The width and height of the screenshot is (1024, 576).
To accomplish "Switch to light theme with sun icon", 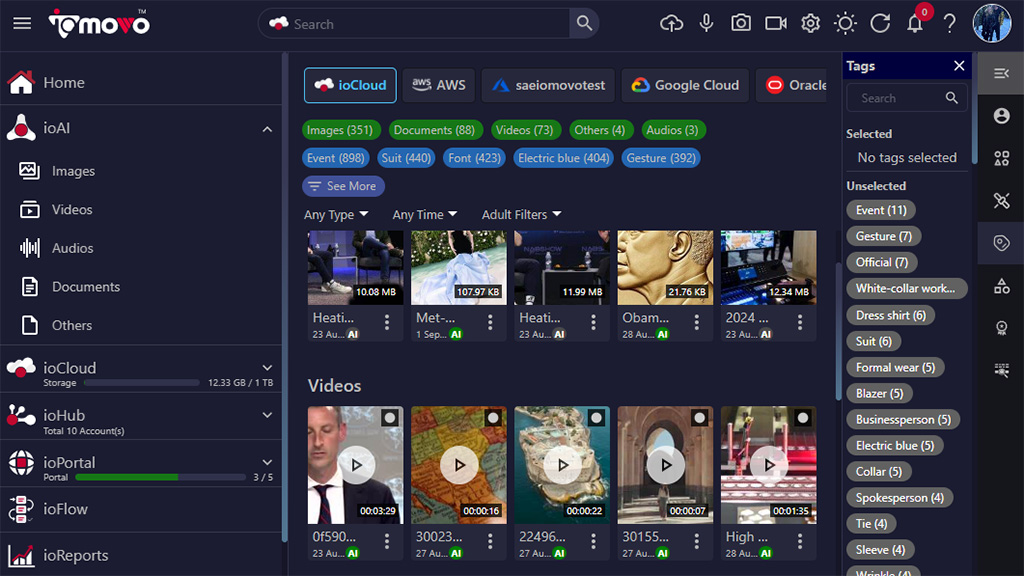I will click(845, 24).
